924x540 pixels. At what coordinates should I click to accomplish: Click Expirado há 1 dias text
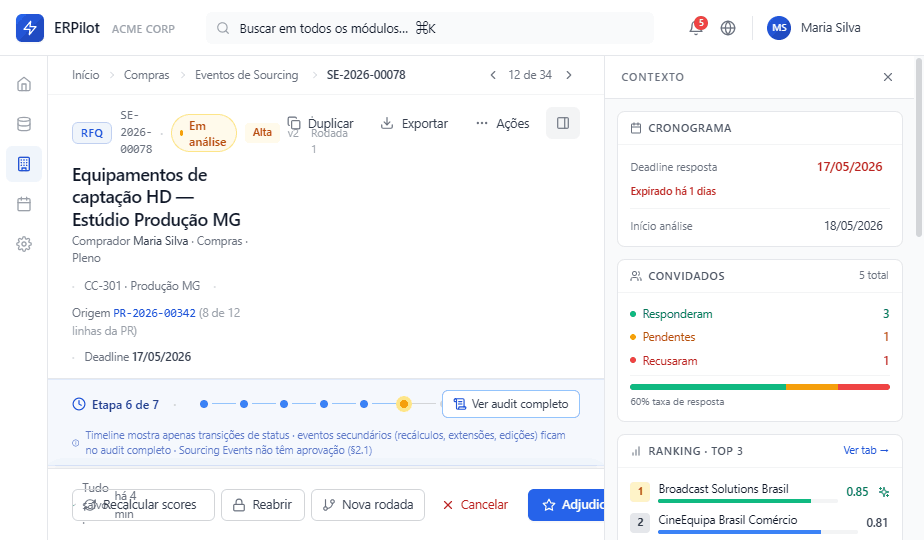pyautogui.click(x=673, y=191)
